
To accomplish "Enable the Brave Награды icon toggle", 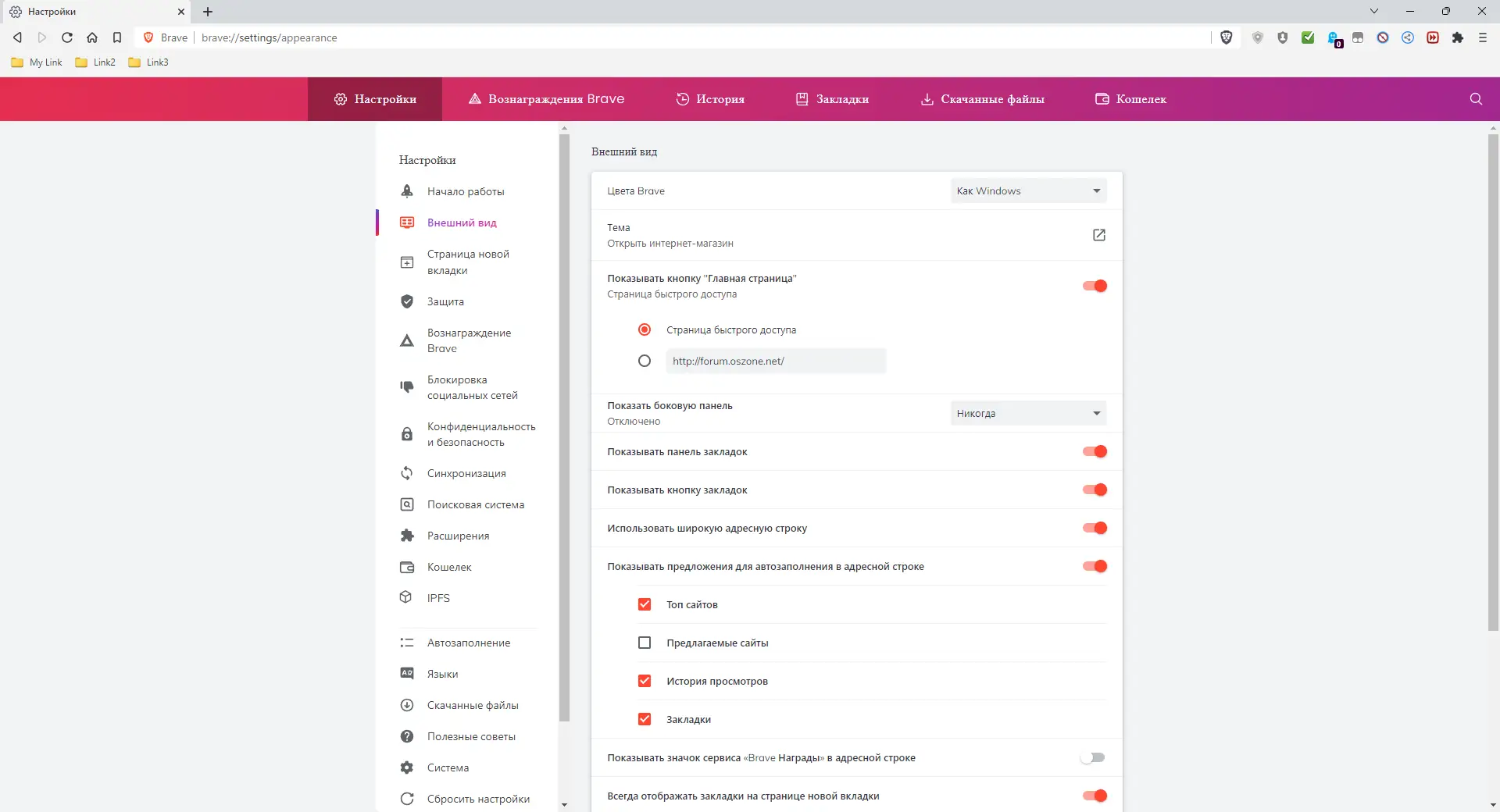I will point(1093,757).
